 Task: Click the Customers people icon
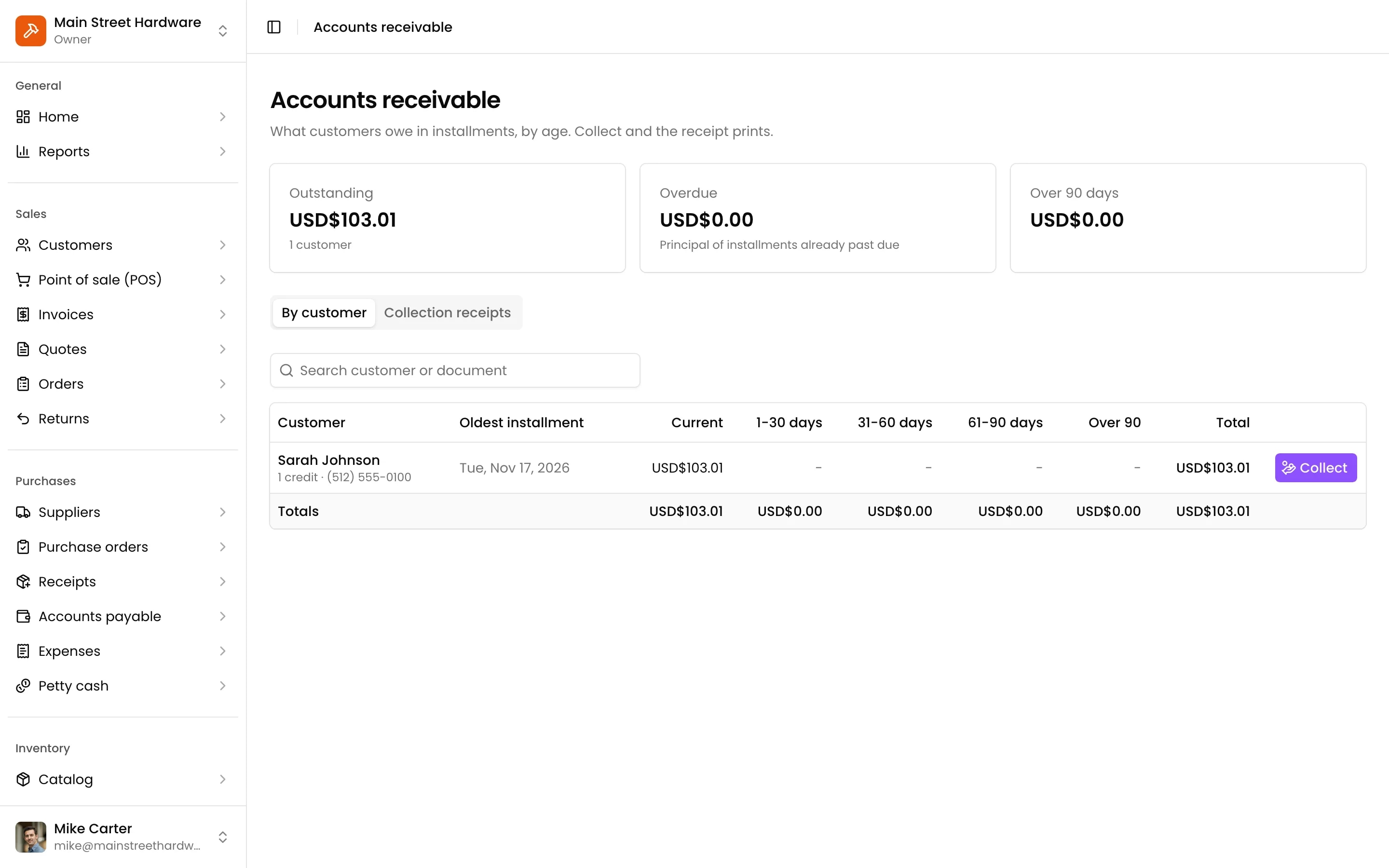point(23,245)
